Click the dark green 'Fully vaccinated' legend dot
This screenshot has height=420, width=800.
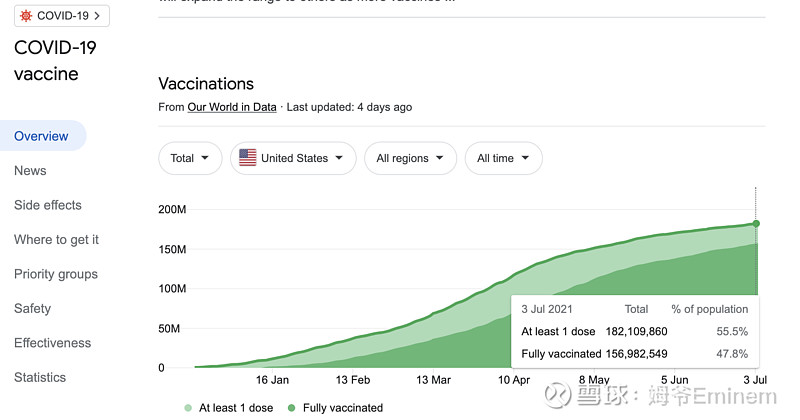[x=291, y=408]
